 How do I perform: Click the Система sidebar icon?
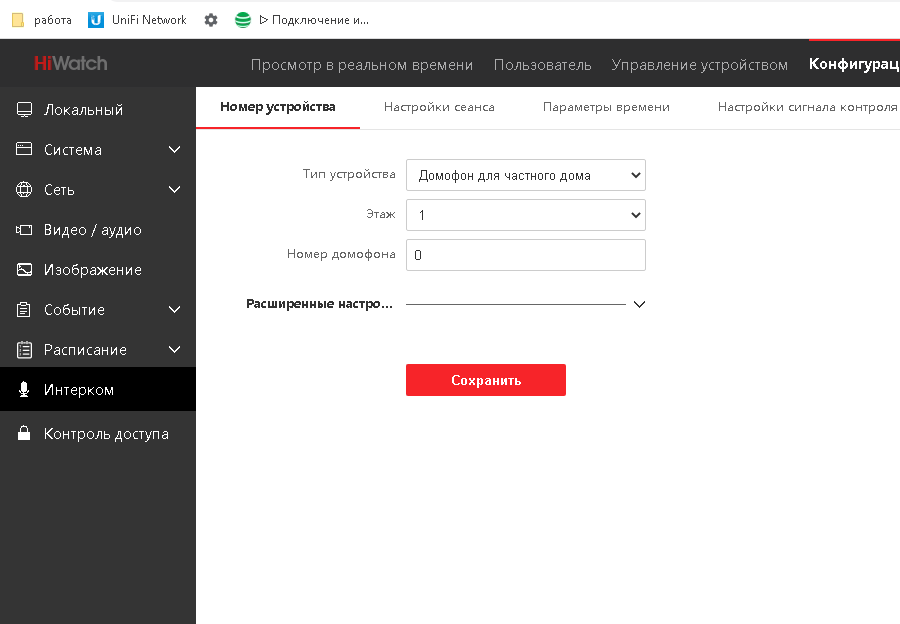24,149
